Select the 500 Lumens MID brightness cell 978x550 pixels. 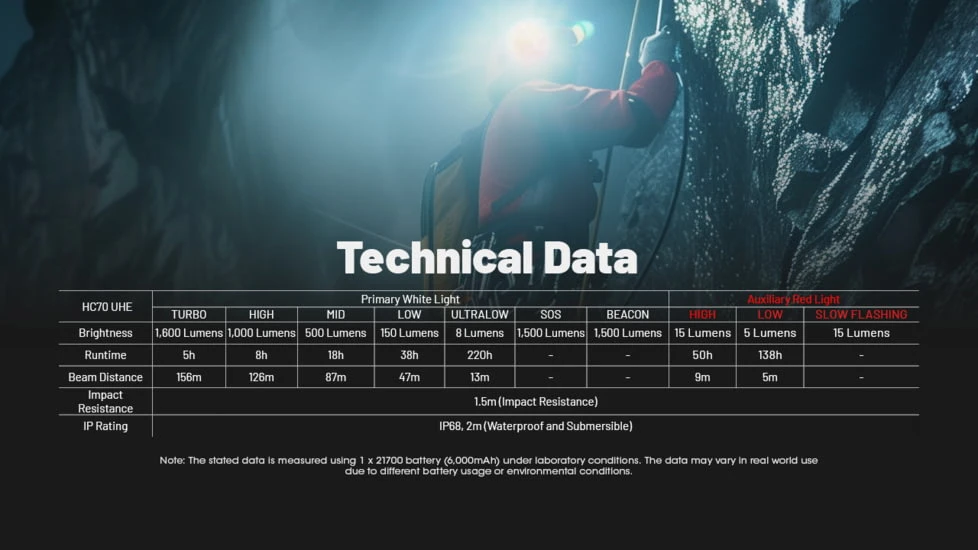(336, 333)
